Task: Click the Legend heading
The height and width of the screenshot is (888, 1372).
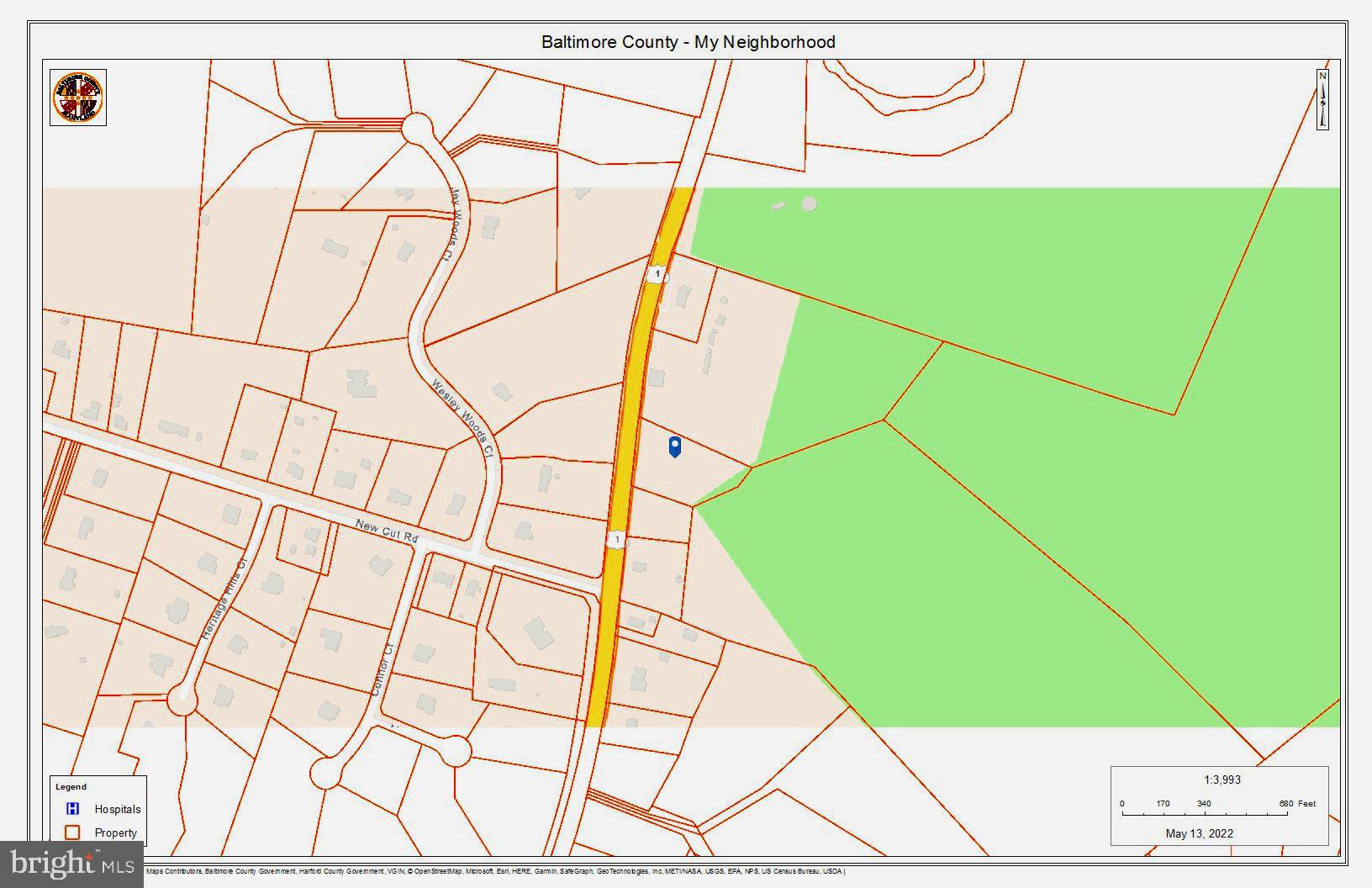Action: click(71, 787)
